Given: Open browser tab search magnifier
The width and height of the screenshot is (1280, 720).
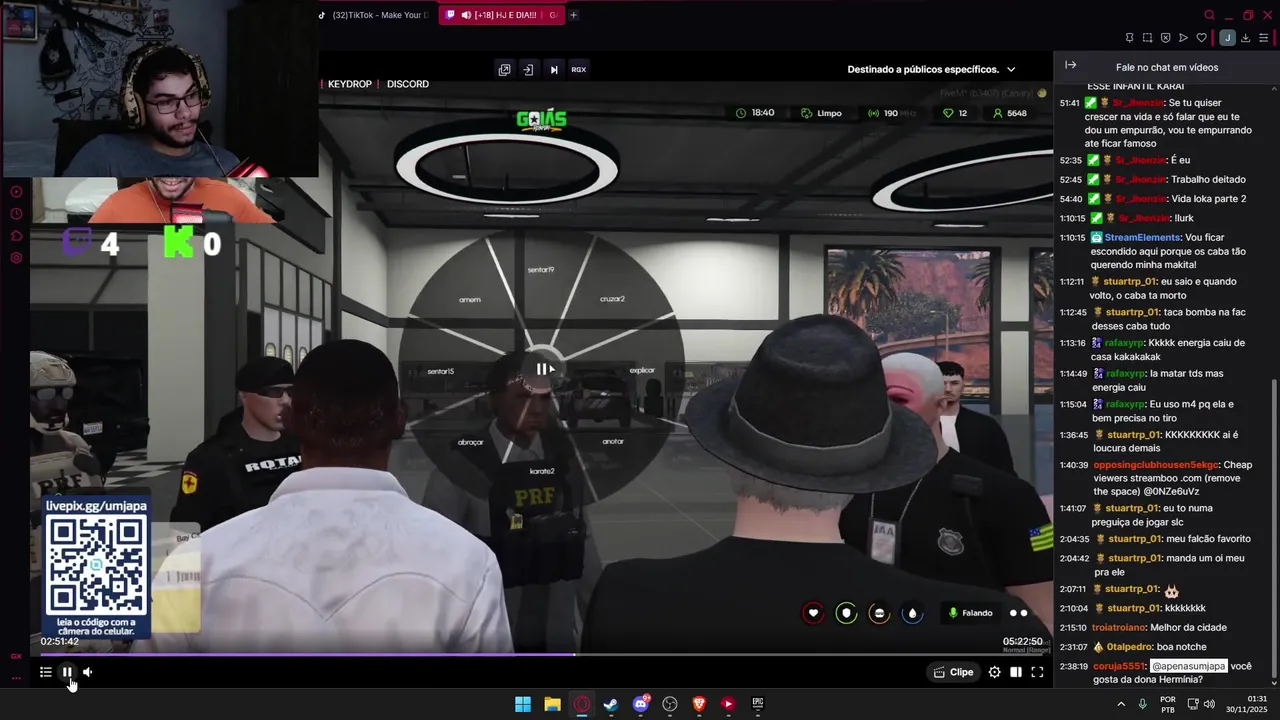Looking at the screenshot, I should (1209, 15).
